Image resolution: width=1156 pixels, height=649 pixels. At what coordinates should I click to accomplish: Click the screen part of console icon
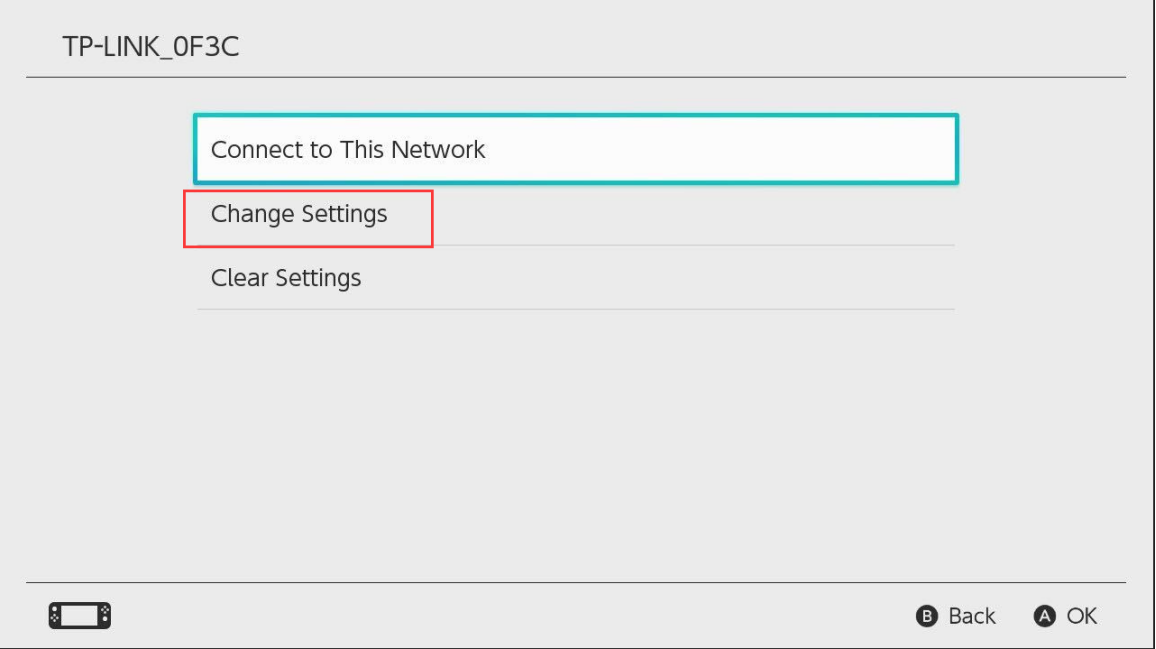coord(80,616)
